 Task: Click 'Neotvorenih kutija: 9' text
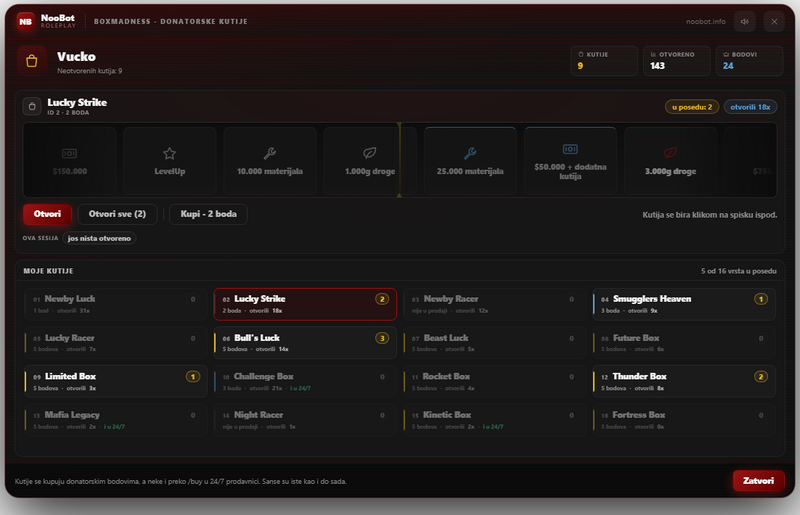point(90,71)
